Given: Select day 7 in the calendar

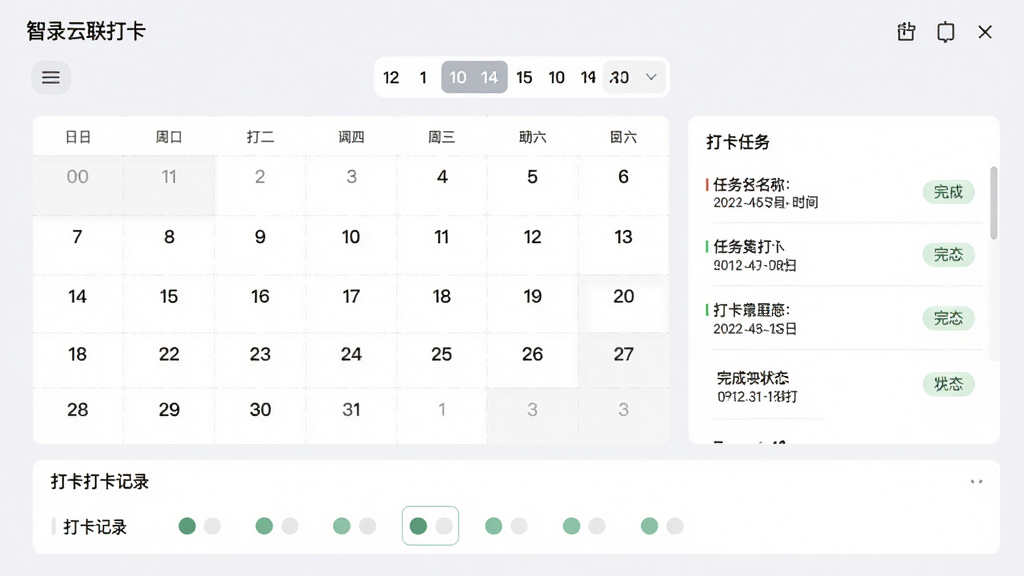Looking at the screenshot, I should tap(78, 245).
